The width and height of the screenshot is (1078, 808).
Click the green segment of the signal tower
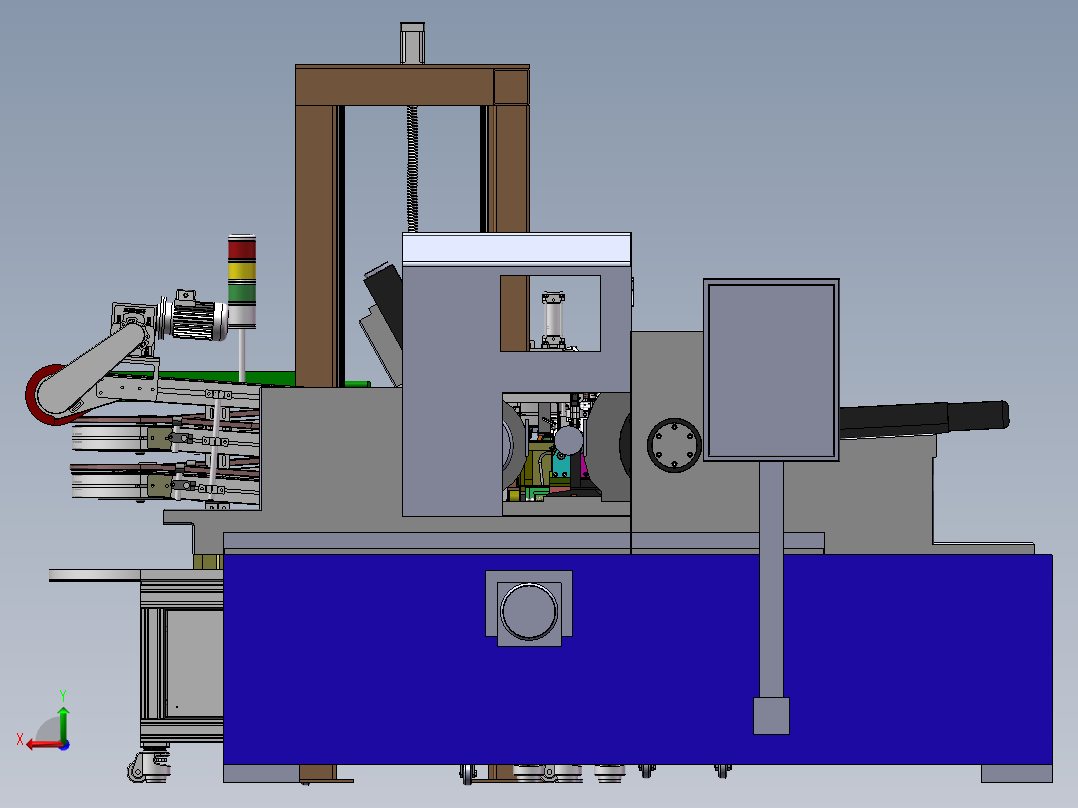pos(242,294)
